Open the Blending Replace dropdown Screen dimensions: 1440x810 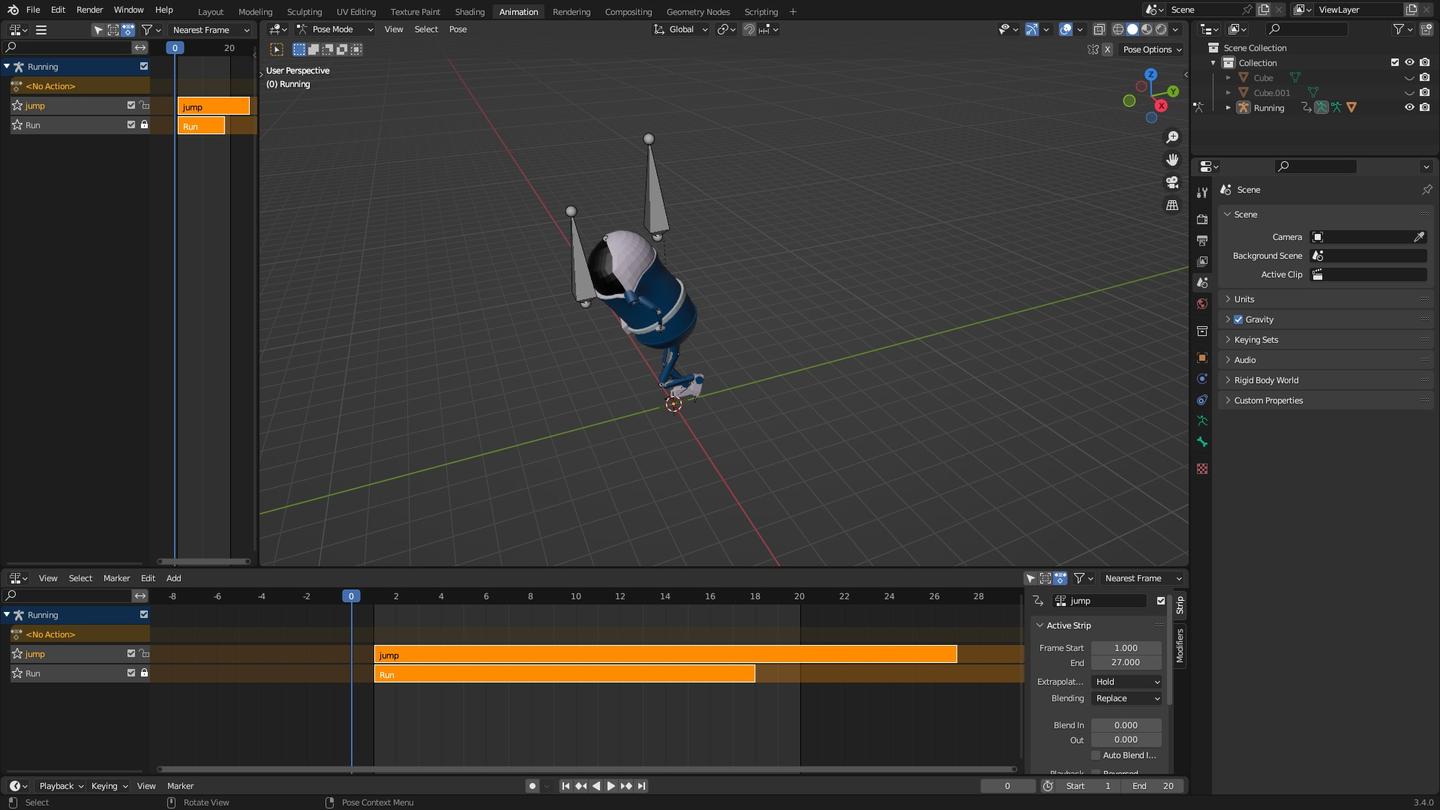click(1127, 698)
